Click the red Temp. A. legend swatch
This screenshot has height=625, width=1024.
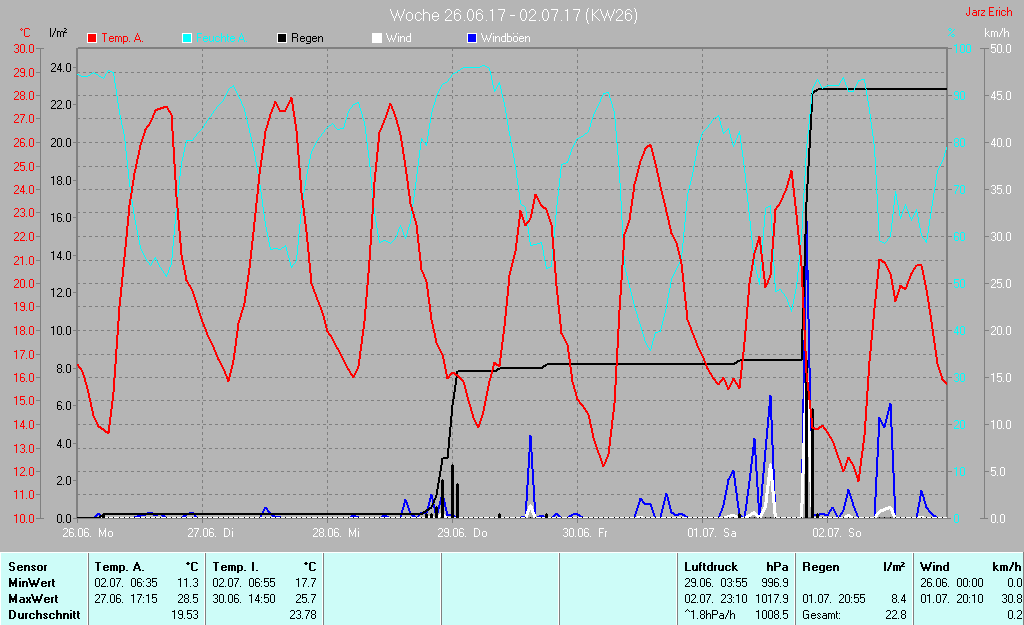tap(92, 39)
